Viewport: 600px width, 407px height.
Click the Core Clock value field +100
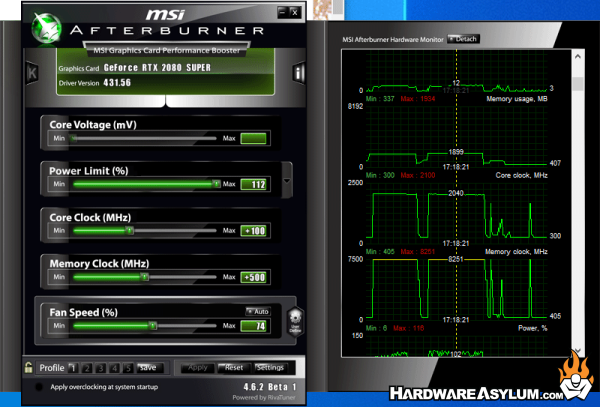click(253, 231)
